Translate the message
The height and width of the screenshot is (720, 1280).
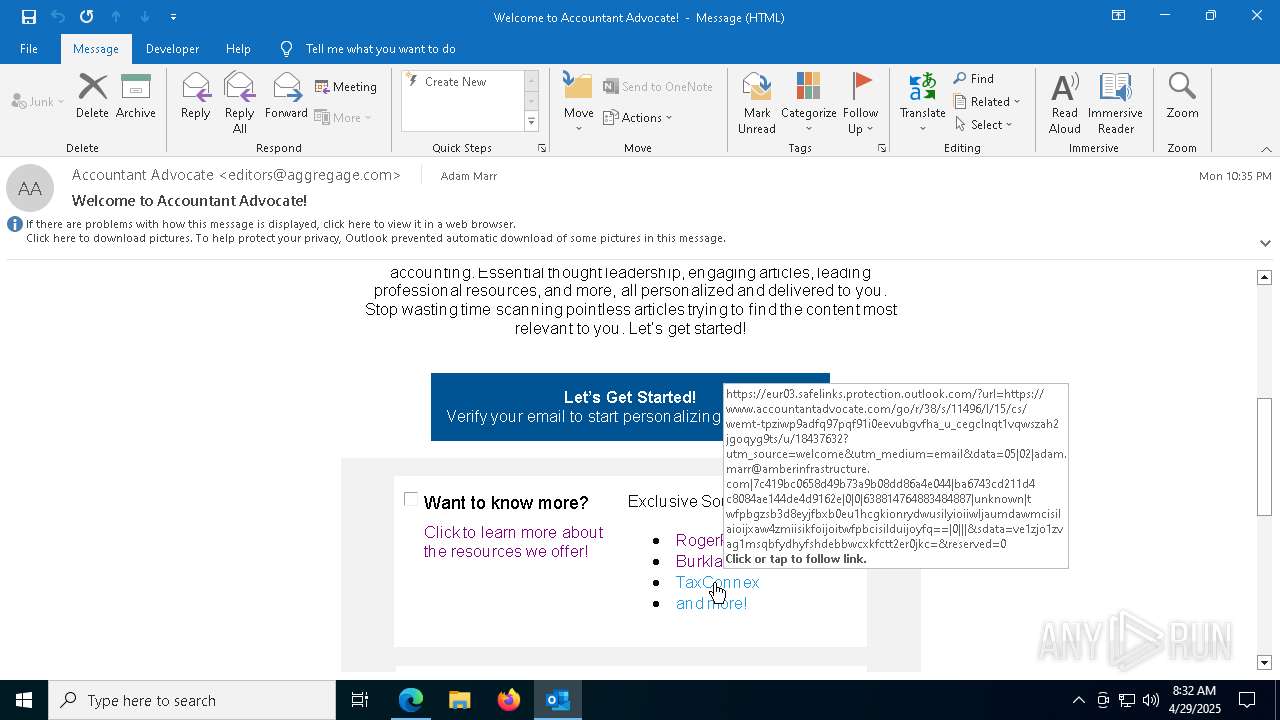pyautogui.click(x=922, y=102)
